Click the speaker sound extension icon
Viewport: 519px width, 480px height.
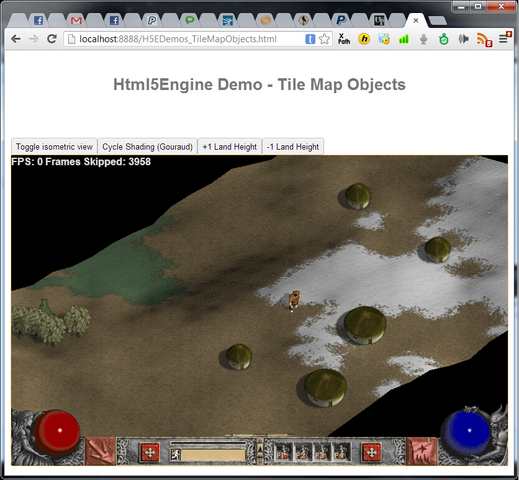463,39
